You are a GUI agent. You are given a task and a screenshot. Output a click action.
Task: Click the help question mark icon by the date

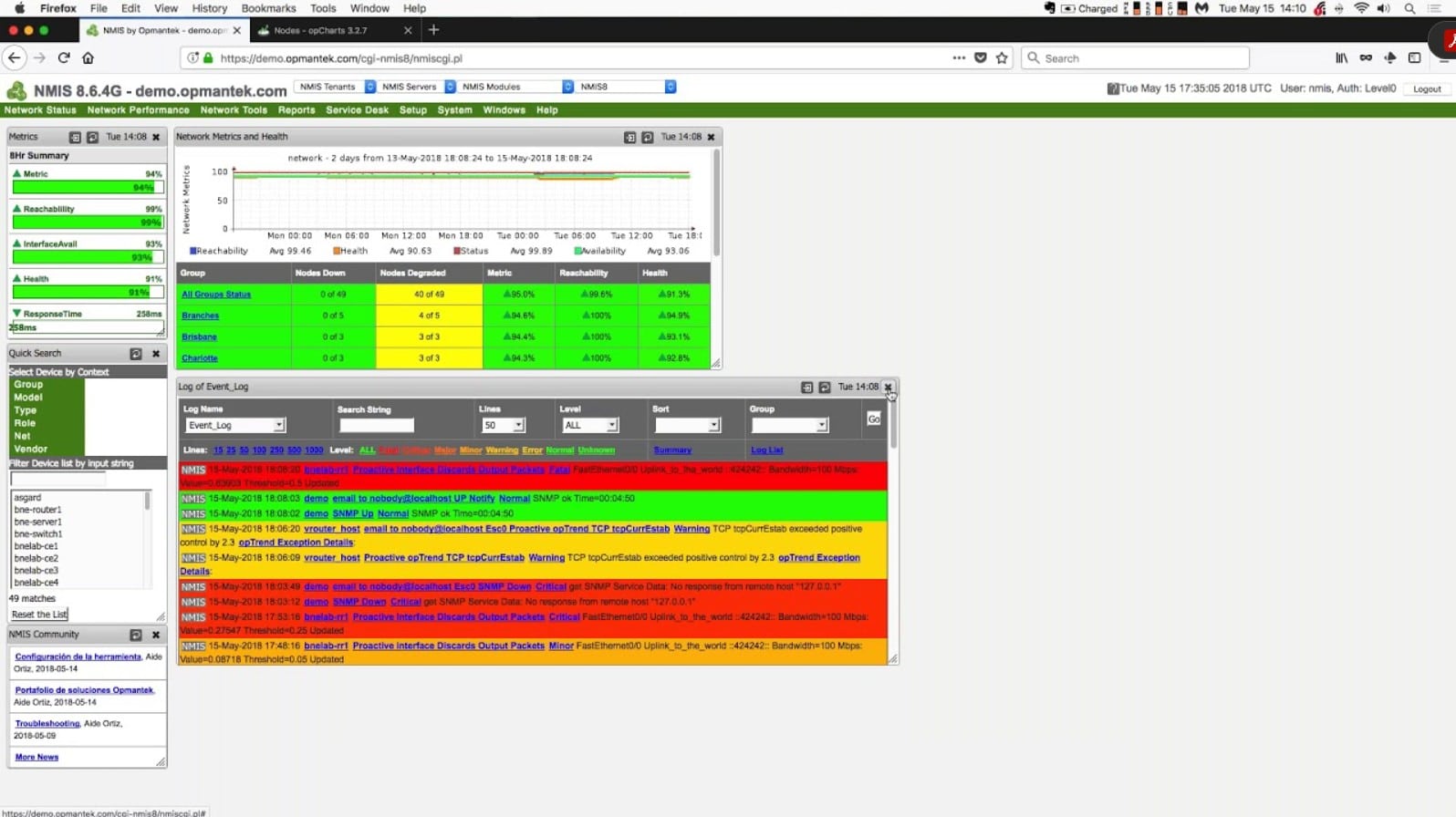tap(1112, 88)
